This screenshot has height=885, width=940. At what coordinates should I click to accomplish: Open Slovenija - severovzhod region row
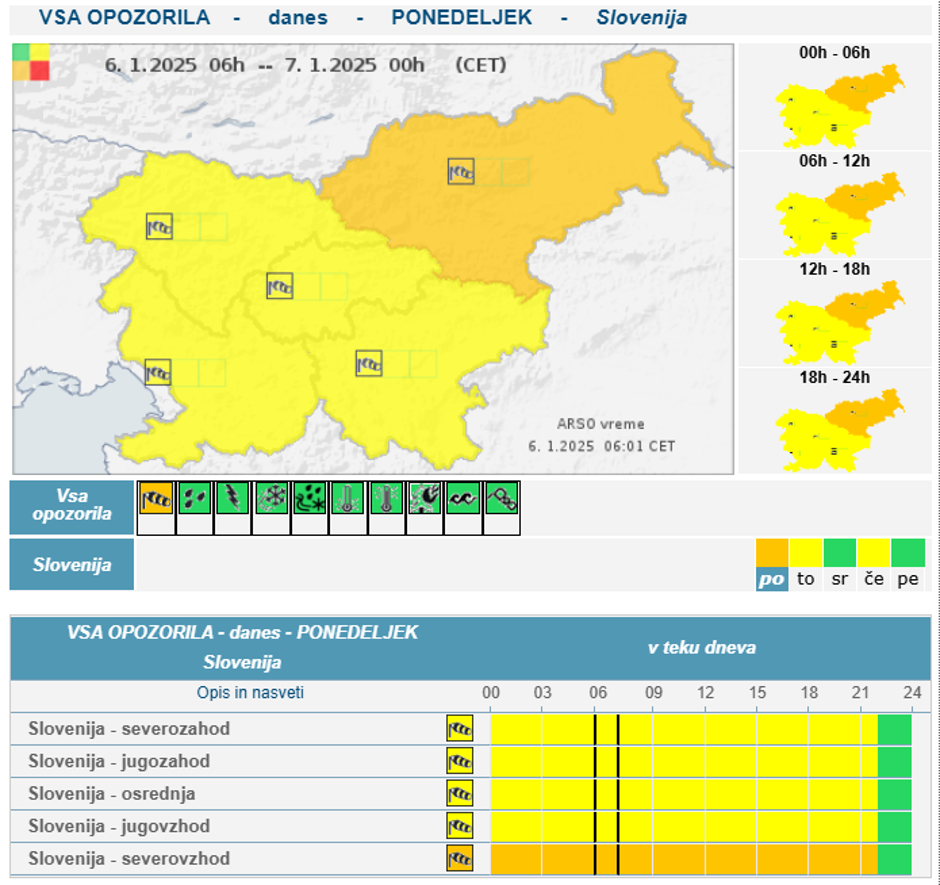pyautogui.click(x=129, y=859)
